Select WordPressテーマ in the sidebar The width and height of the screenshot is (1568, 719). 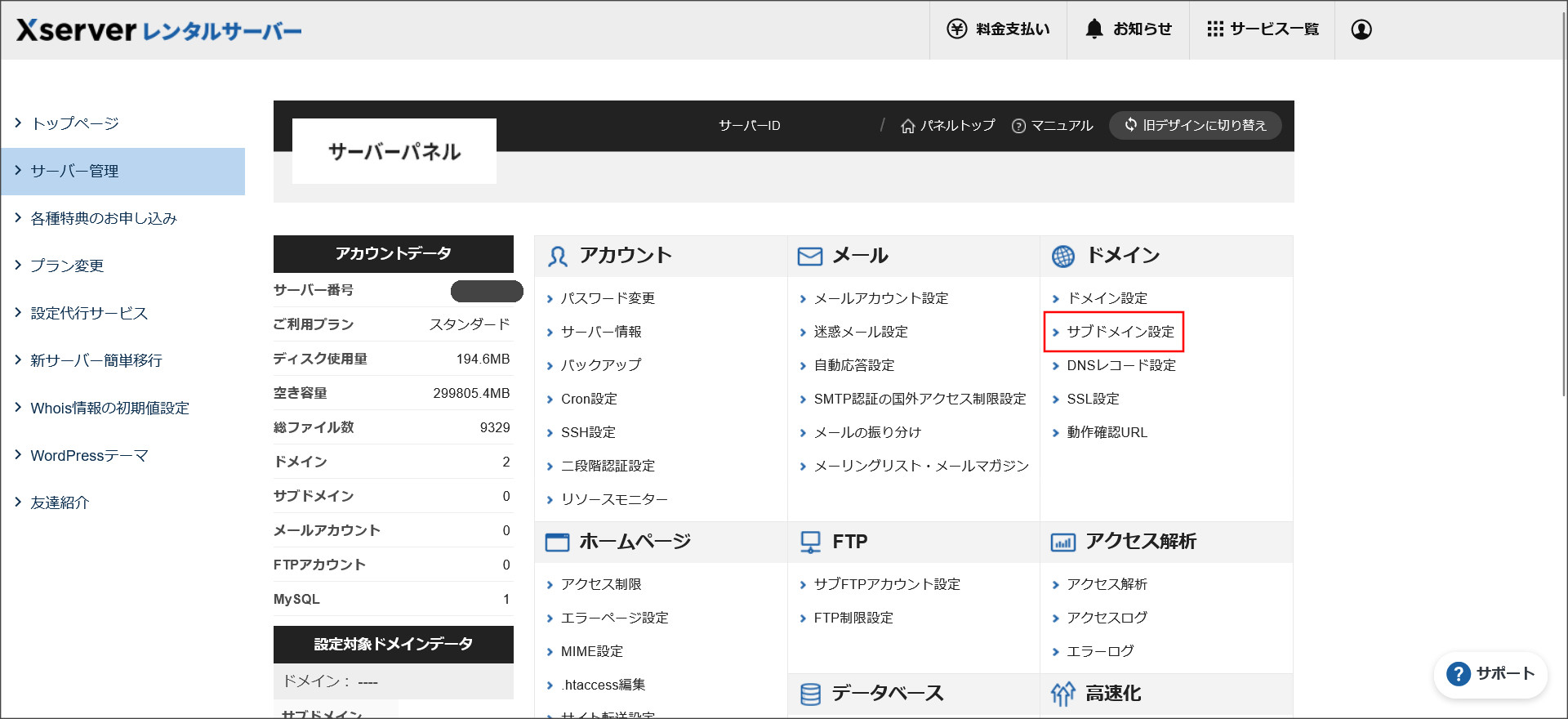123,455
